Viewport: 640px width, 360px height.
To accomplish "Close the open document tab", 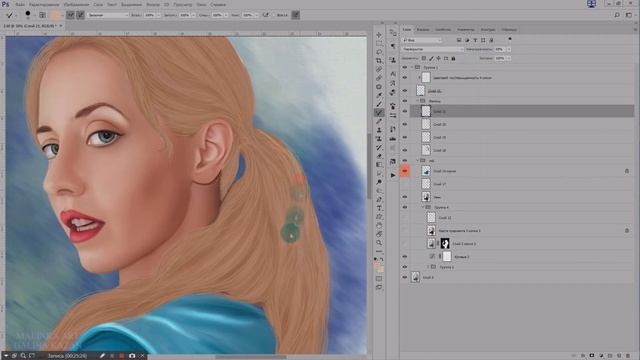I will pos(61,26).
